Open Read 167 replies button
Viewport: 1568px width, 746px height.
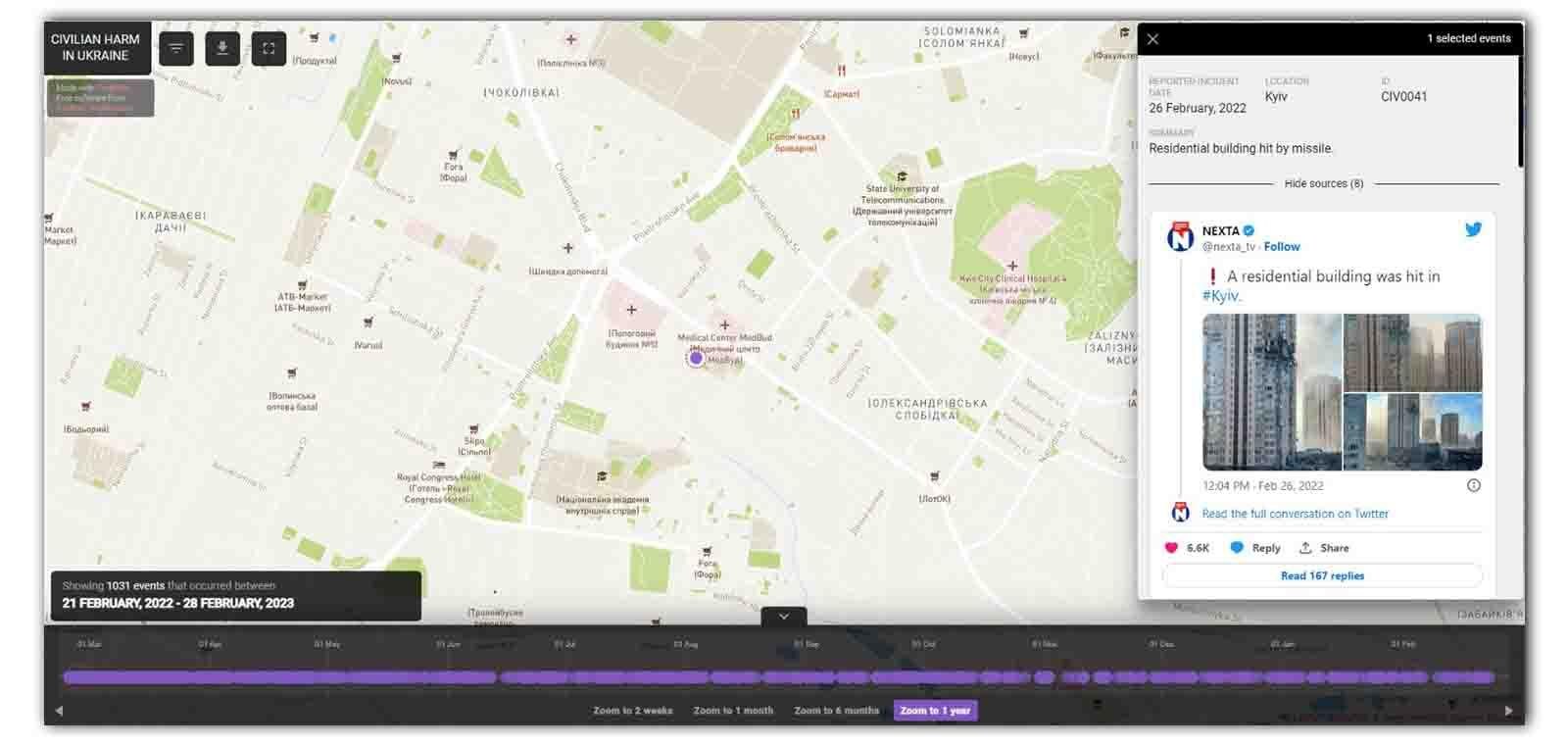(1322, 575)
